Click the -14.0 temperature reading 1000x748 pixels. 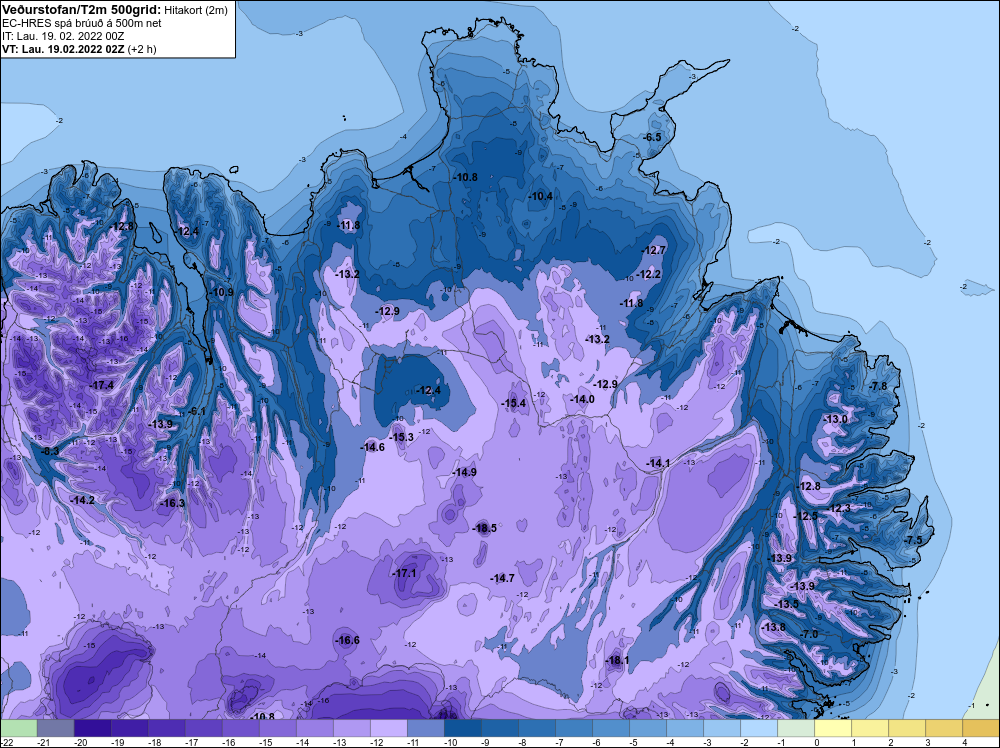[x=582, y=399]
